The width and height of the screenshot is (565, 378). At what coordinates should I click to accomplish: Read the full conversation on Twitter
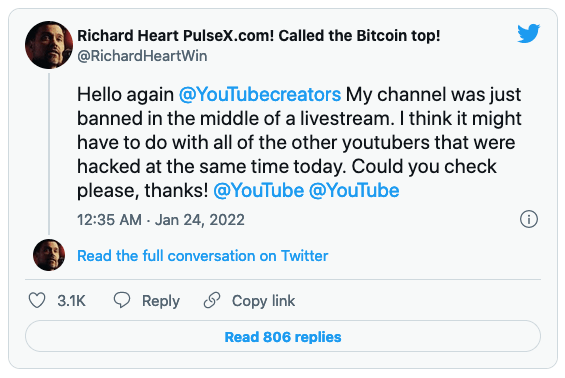(203, 256)
